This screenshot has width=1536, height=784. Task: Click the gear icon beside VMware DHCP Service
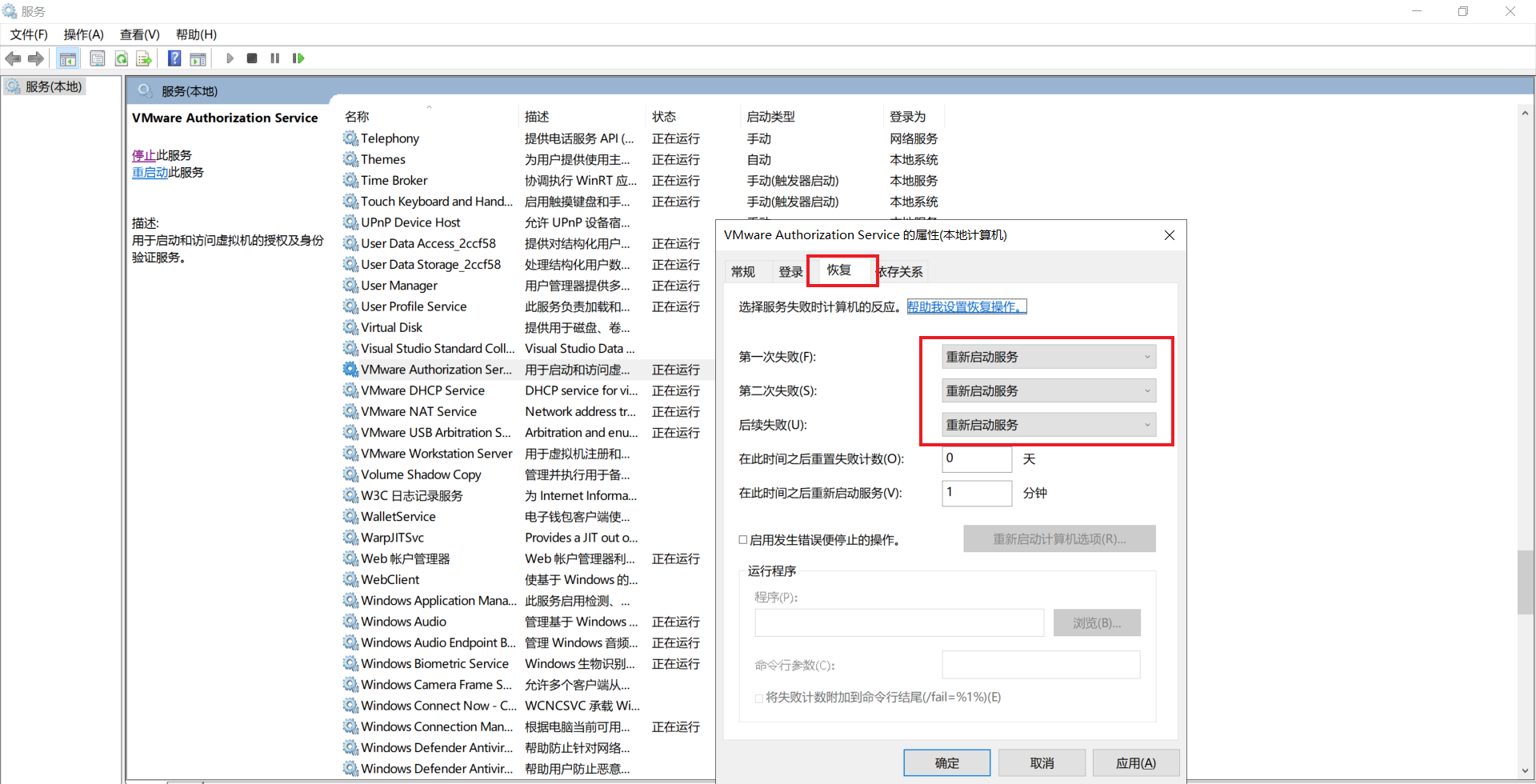350,390
